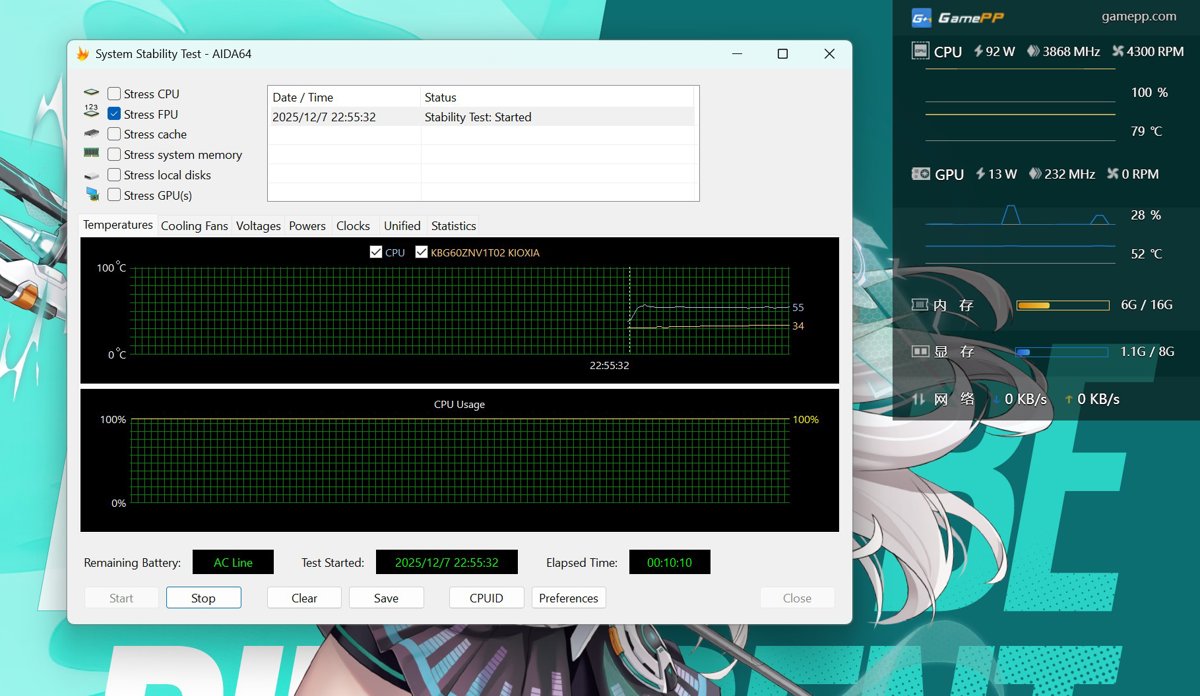The width and height of the screenshot is (1200, 696).
Task: Enable the Stress CPU checkbox
Action: click(x=114, y=92)
